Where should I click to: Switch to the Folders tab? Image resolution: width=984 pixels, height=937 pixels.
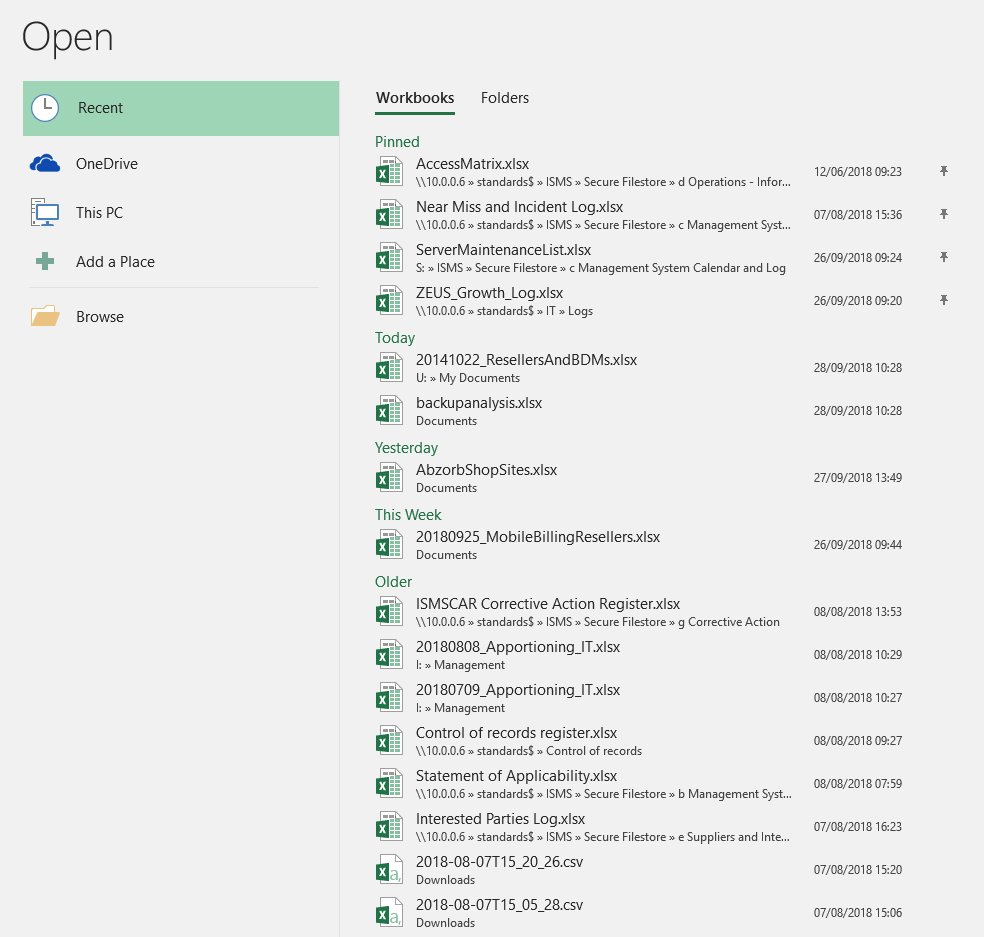pyautogui.click(x=505, y=98)
